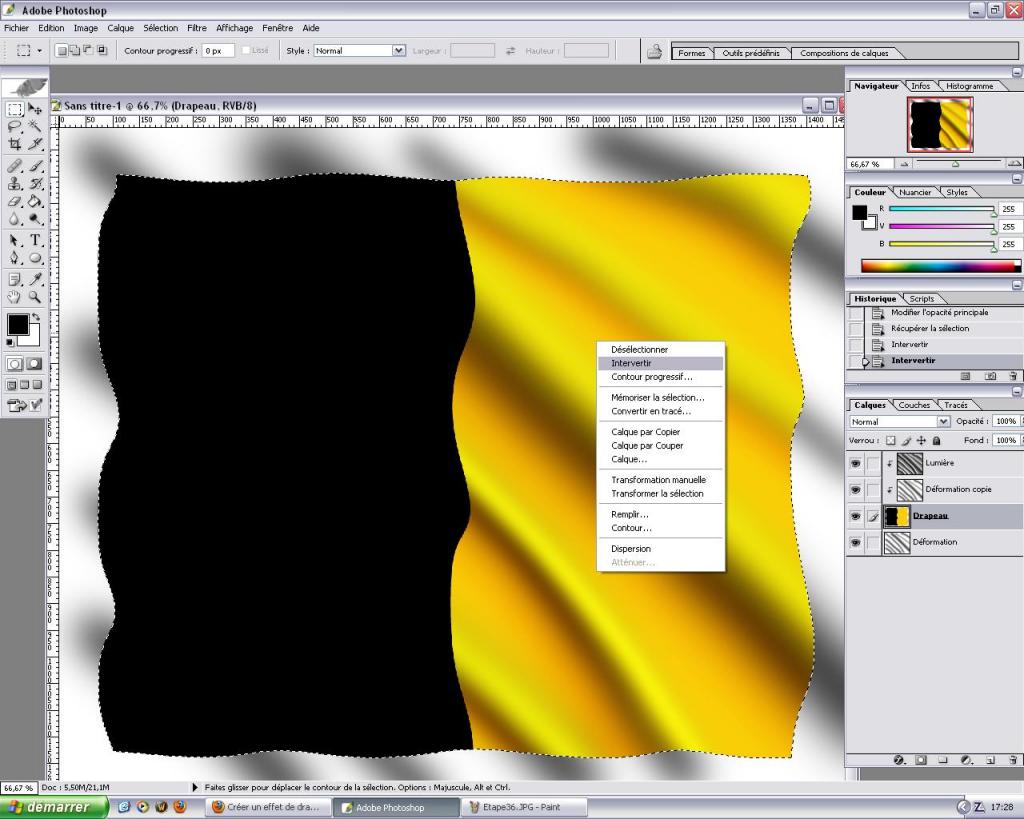Delete layer with Layers panel trash icon
The height and width of the screenshot is (819, 1024).
[1013, 760]
